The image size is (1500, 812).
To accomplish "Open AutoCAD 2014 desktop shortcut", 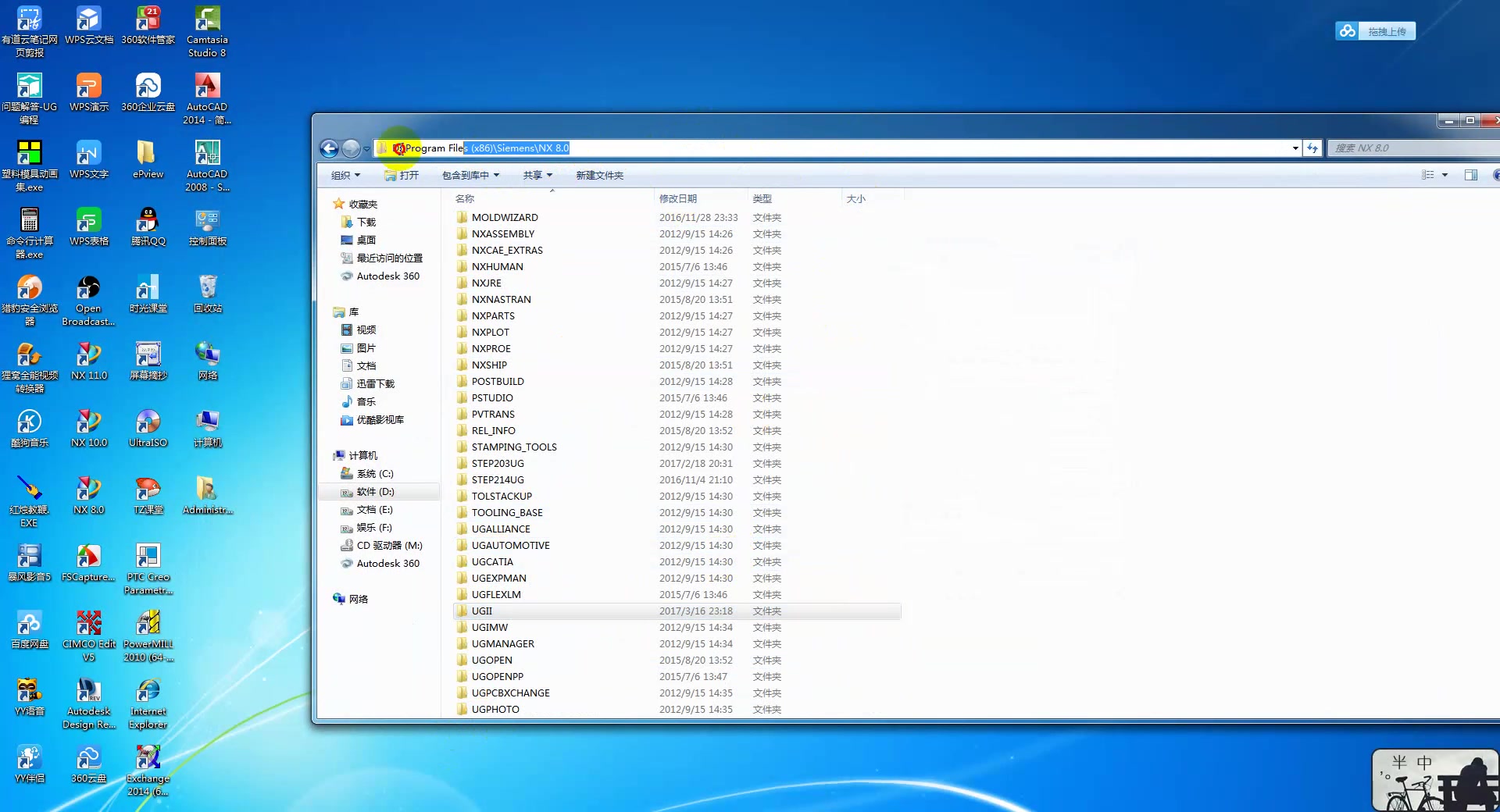I will 207,98.
